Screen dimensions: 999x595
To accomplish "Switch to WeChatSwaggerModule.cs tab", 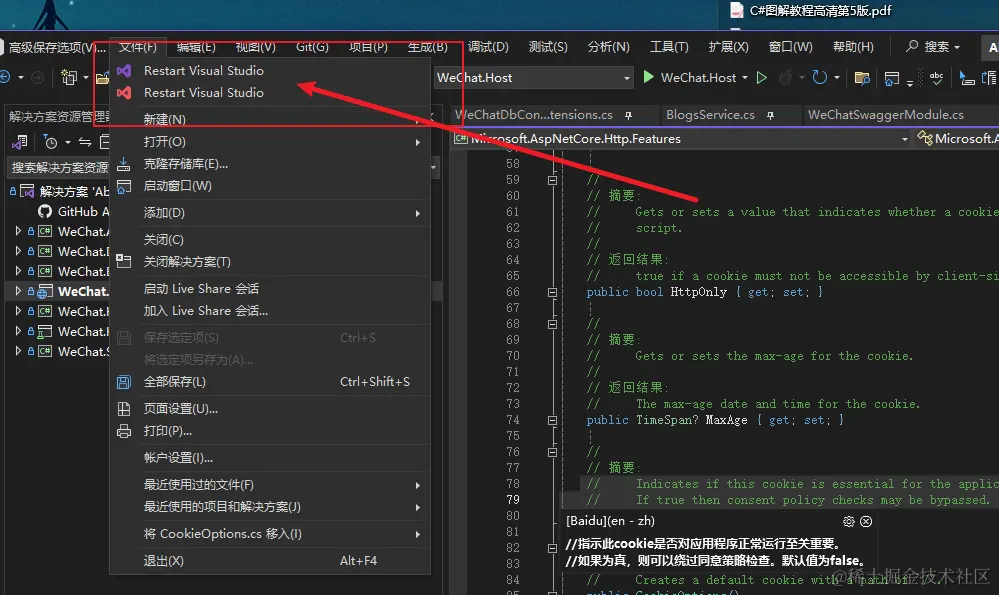I will pos(886,115).
